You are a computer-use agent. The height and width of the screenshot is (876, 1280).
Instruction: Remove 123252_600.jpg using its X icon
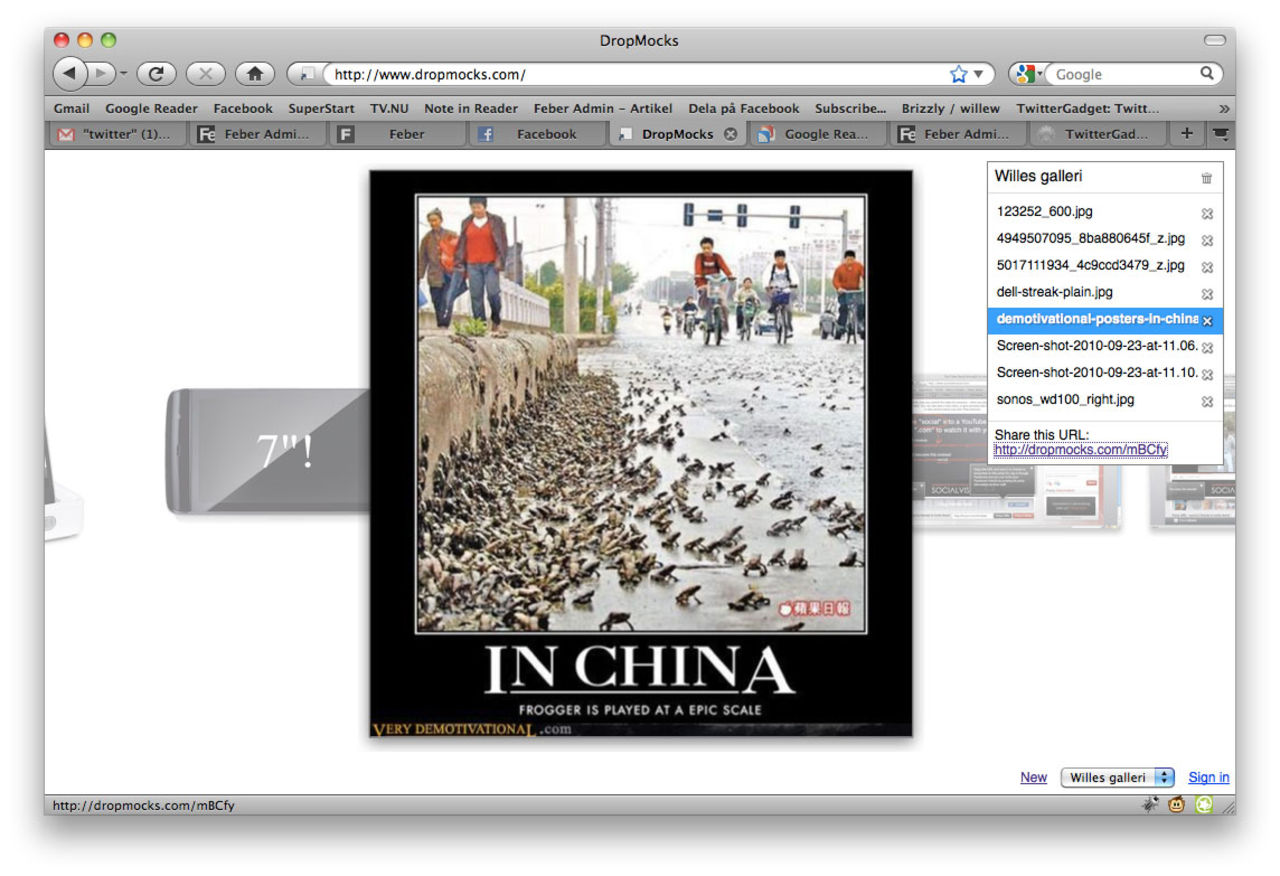tap(1207, 213)
